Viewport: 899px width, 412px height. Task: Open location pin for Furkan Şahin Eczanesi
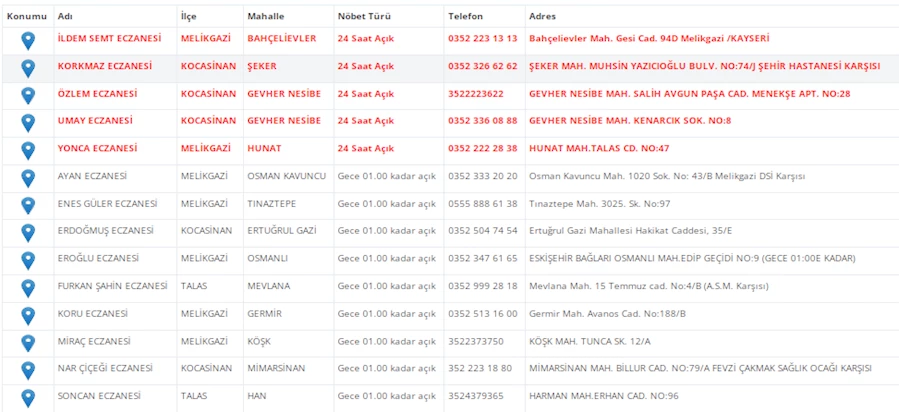(x=28, y=288)
